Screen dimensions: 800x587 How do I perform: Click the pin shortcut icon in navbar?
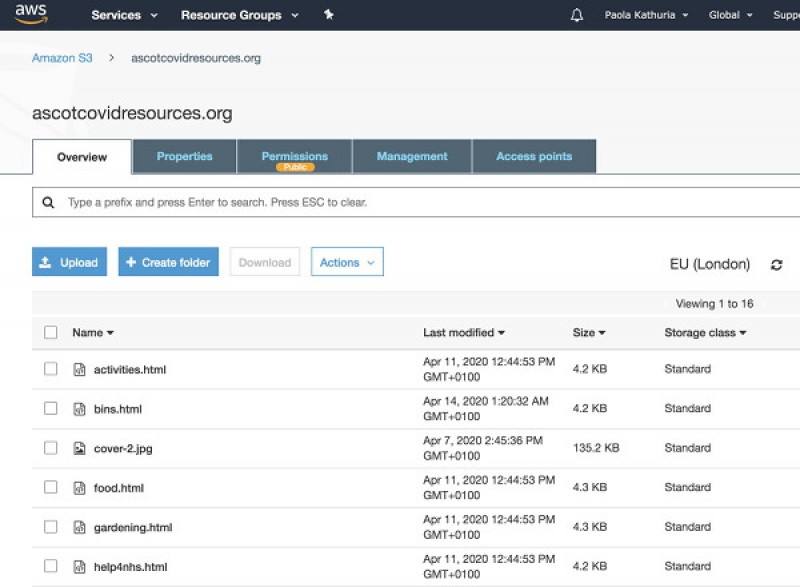point(329,15)
